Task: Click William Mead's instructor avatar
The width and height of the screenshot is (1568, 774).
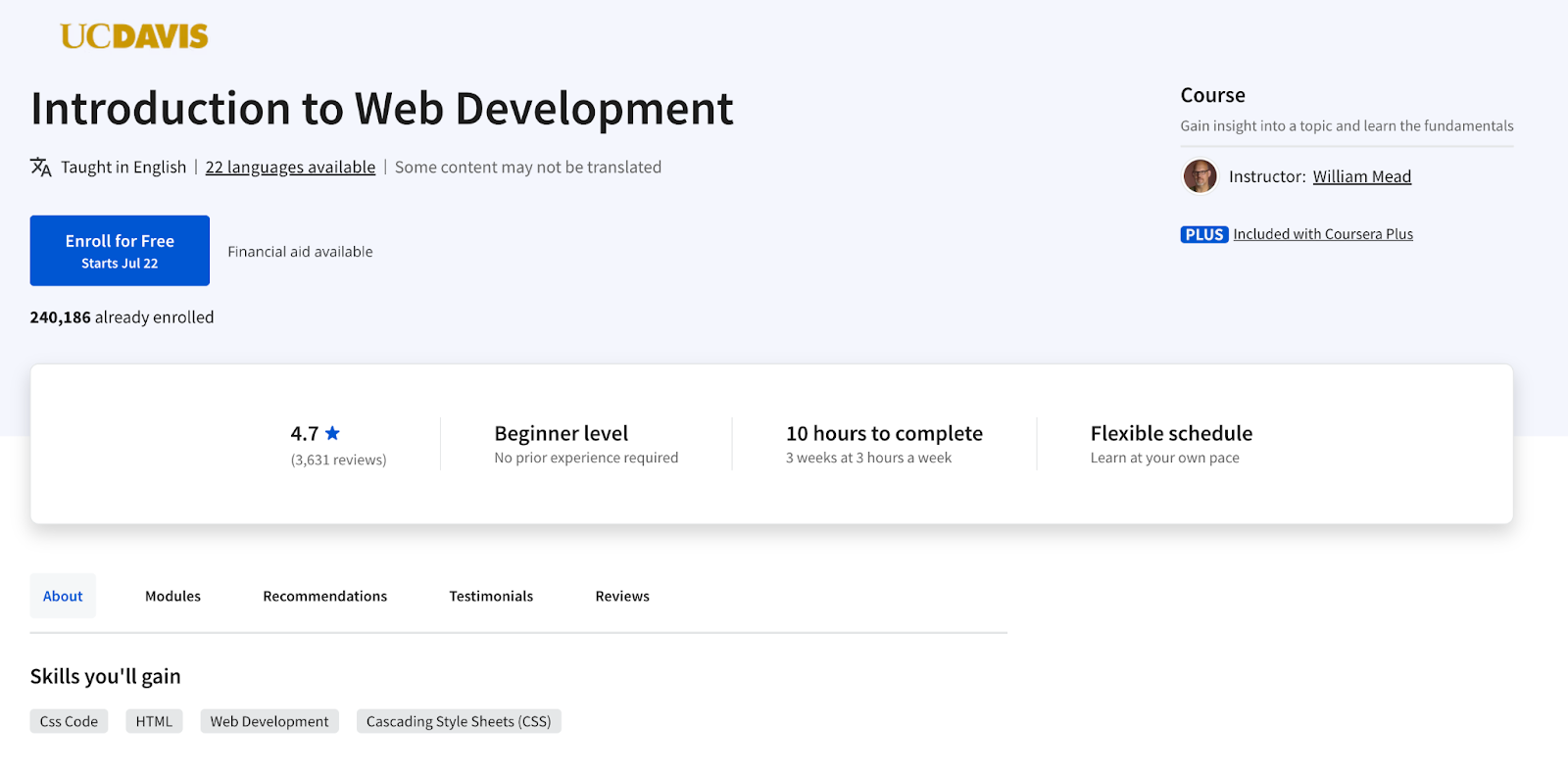Action: (1200, 176)
